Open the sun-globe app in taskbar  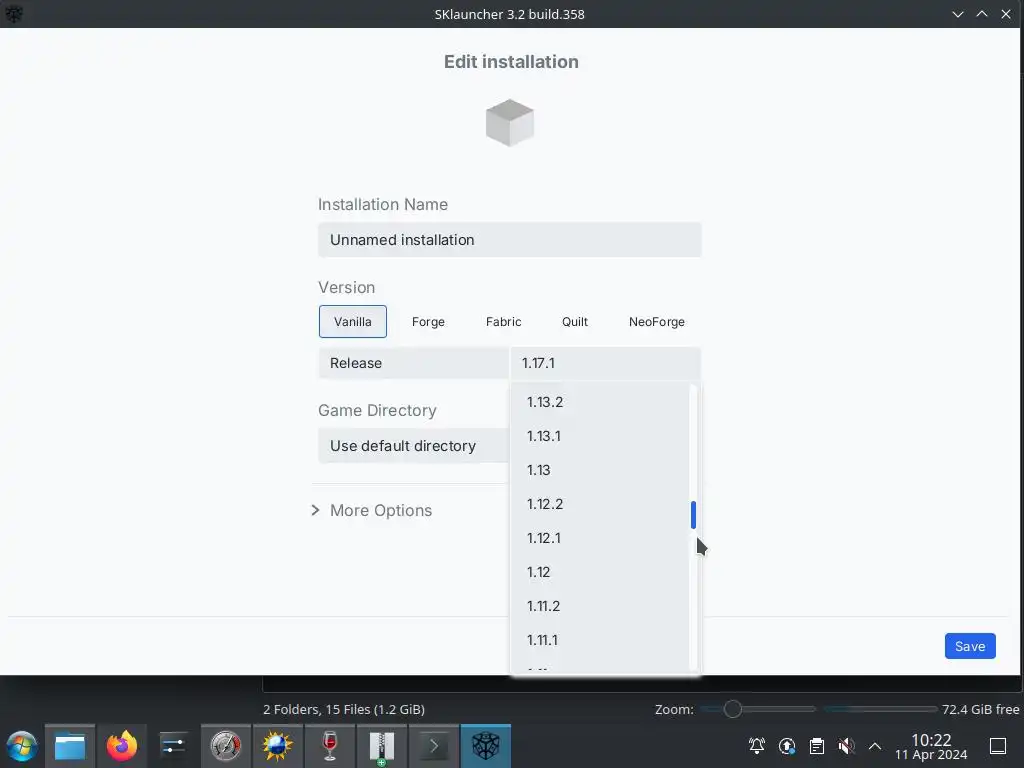(278, 746)
